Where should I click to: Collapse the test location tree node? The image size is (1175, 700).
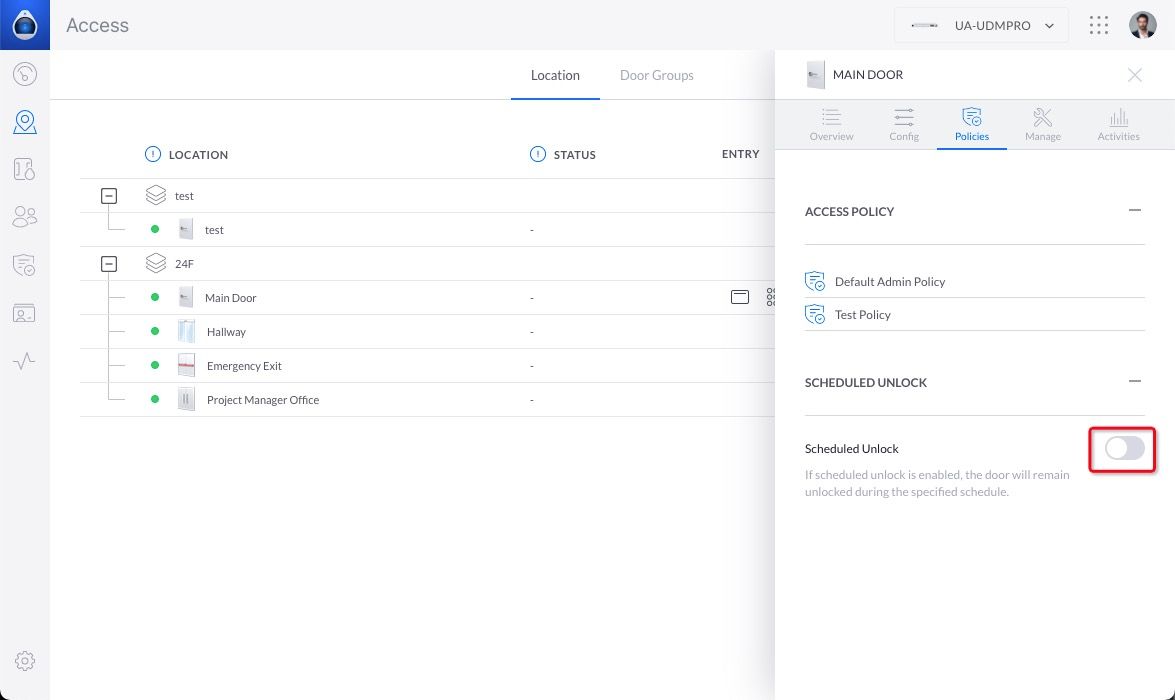[109, 196]
